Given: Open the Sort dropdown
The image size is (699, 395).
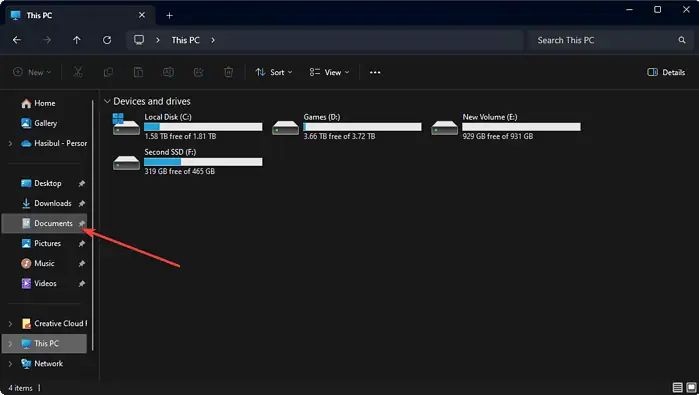Looking at the screenshot, I should click(x=274, y=72).
